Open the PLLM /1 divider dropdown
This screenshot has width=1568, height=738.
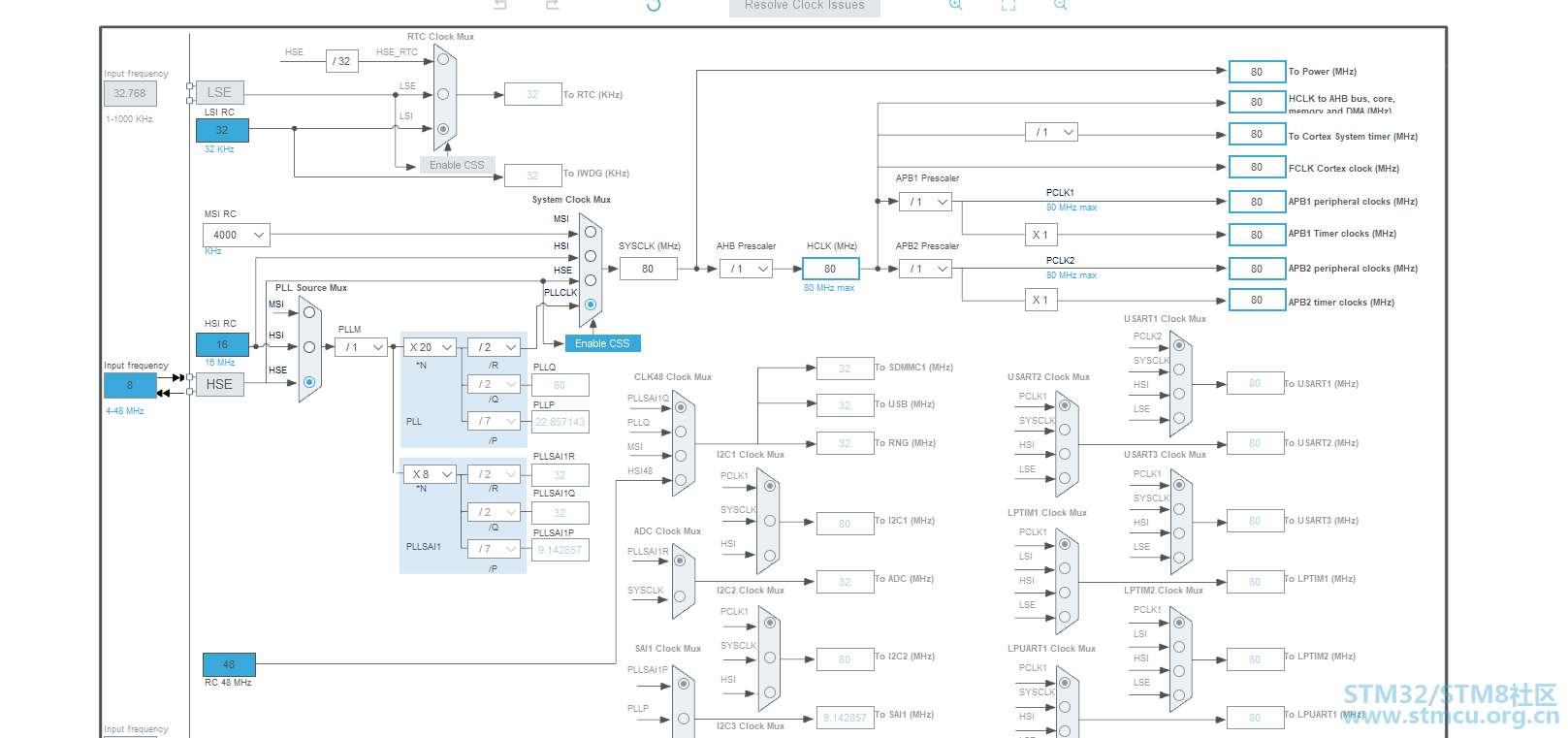coord(361,347)
